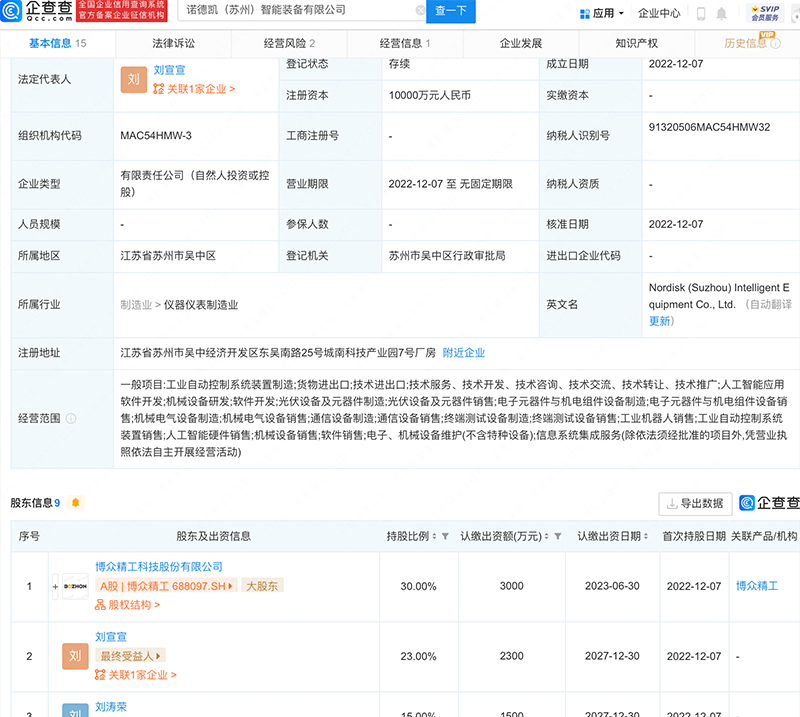800x717 pixels.
Task: Open shareholder 刘涛荣 link
Action: point(111,707)
